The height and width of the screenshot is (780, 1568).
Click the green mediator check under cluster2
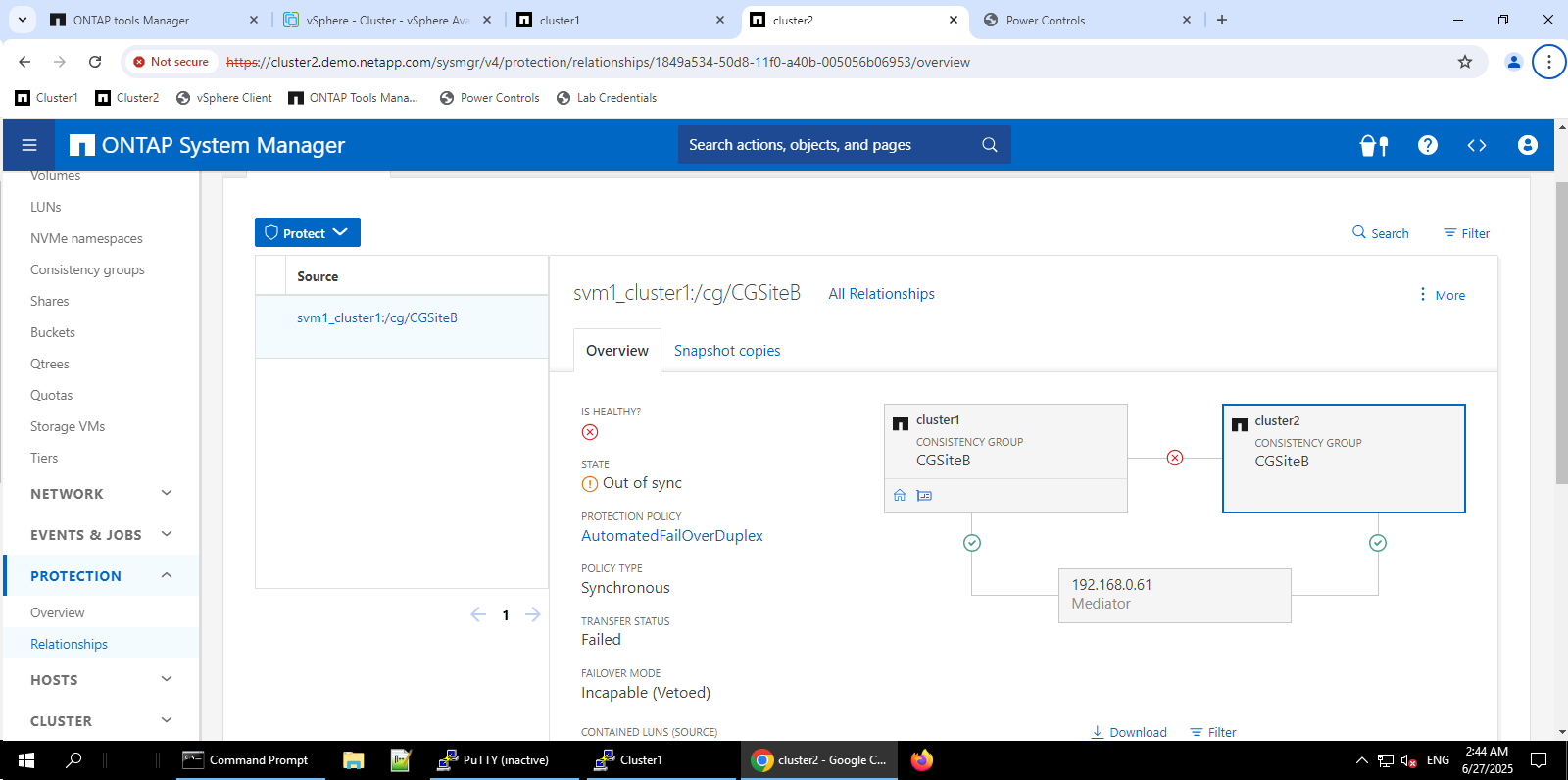[x=1377, y=543]
